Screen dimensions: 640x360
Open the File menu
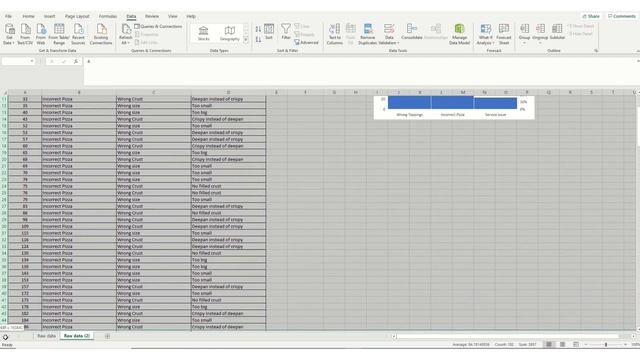[8, 16]
